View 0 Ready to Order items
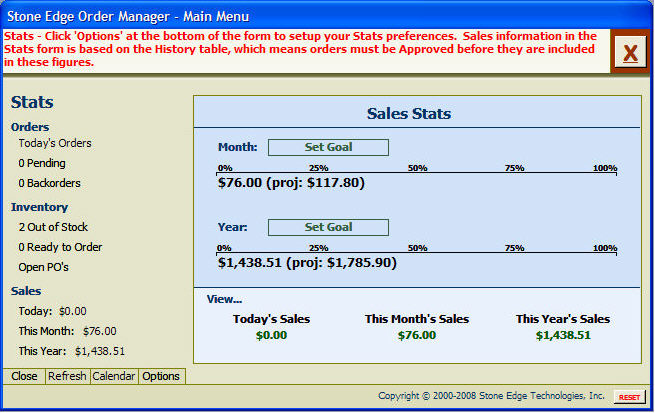 tap(60, 247)
